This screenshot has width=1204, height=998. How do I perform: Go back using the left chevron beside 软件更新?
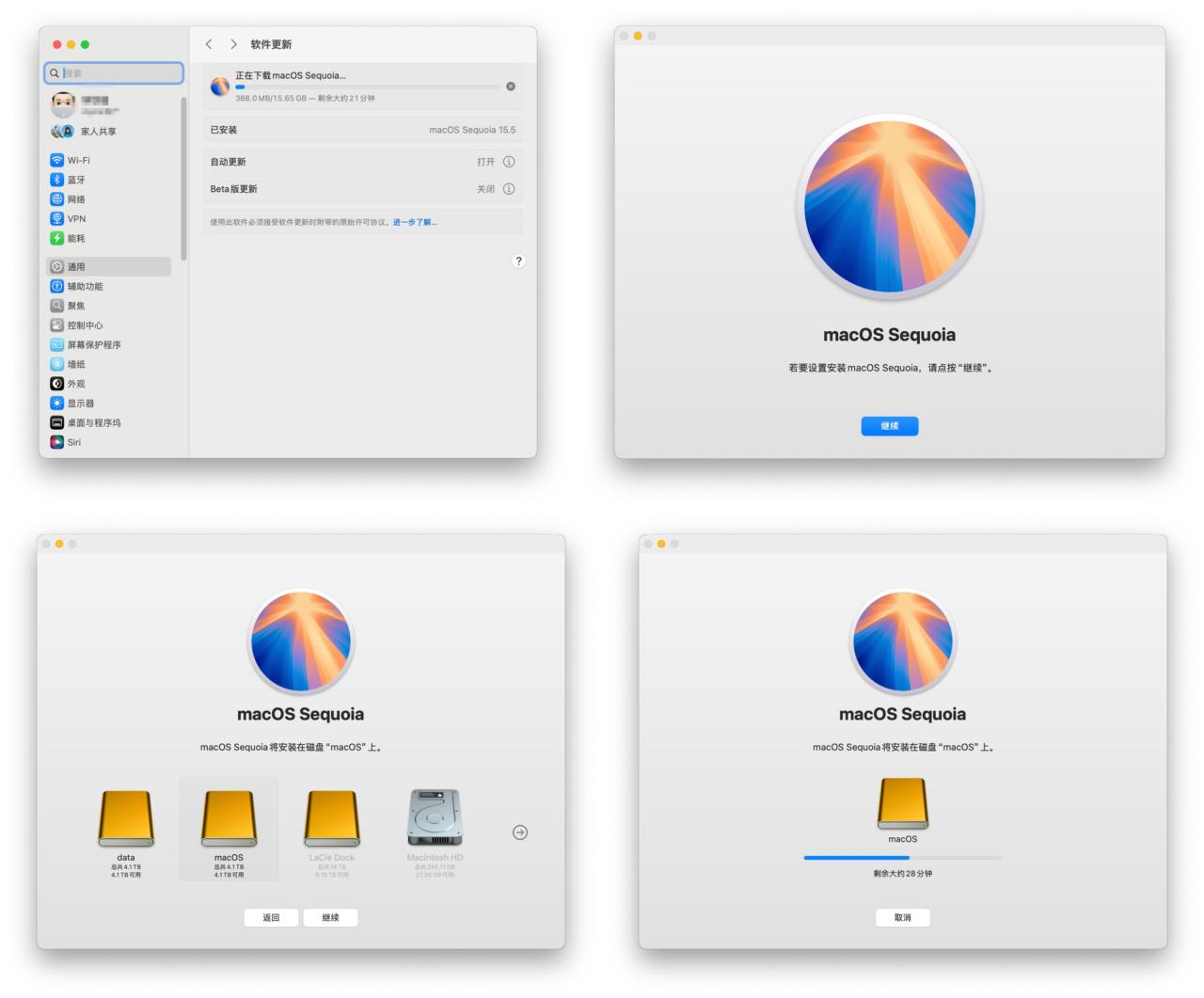tap(209, 44)
